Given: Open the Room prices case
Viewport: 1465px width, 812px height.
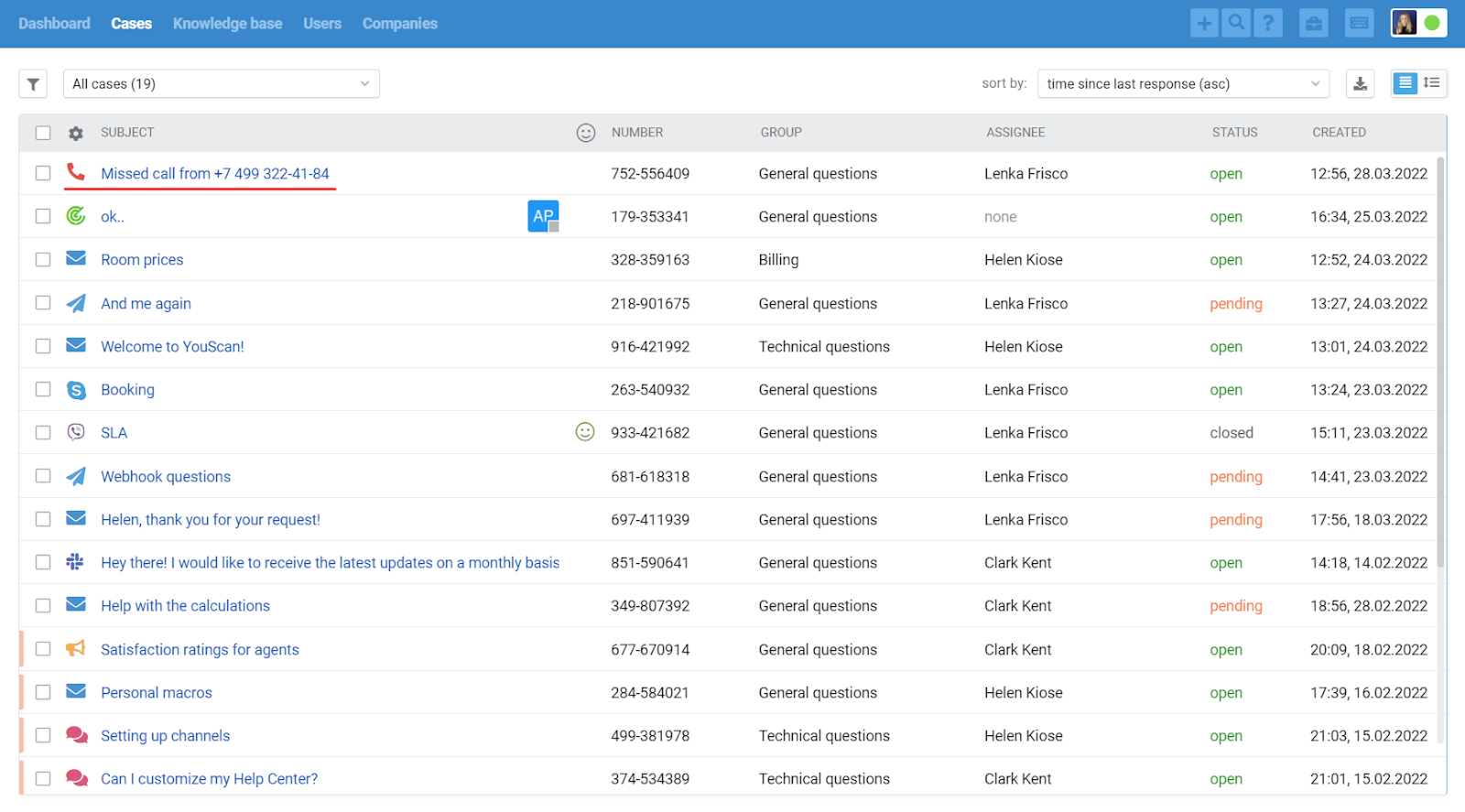Looking at the screenshot, I should (x=142, y=260).
